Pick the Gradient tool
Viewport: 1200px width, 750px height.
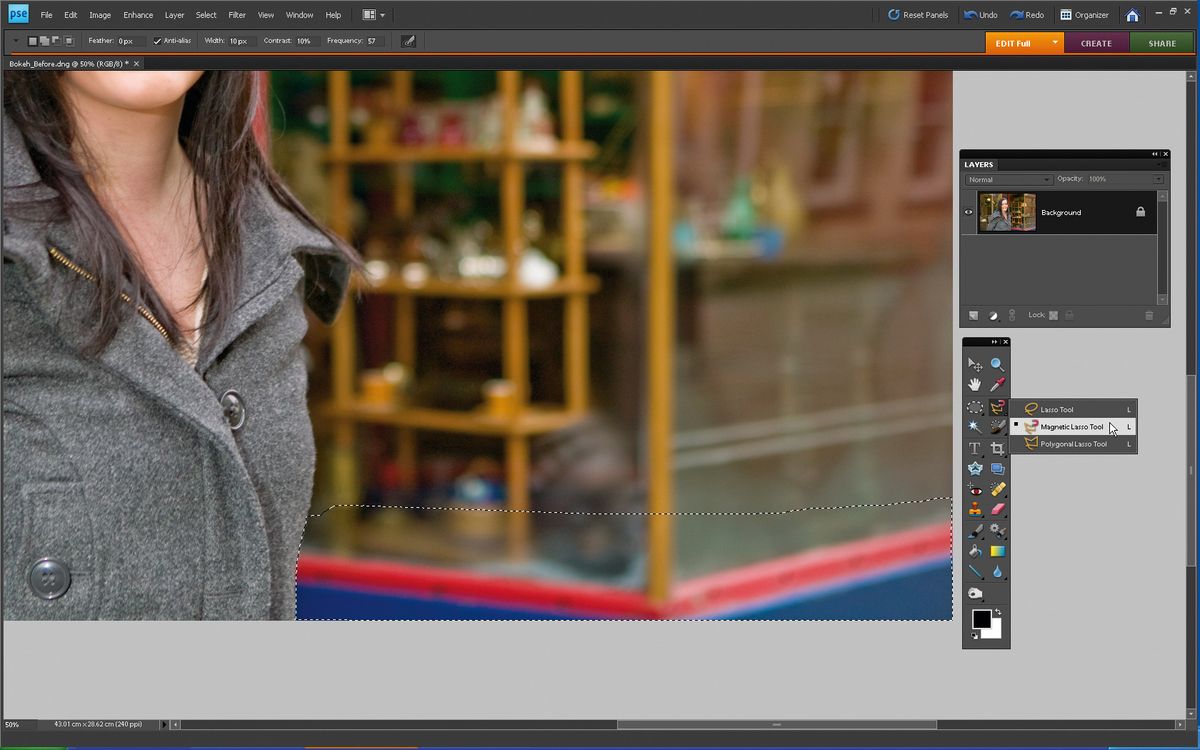(997, 553)
